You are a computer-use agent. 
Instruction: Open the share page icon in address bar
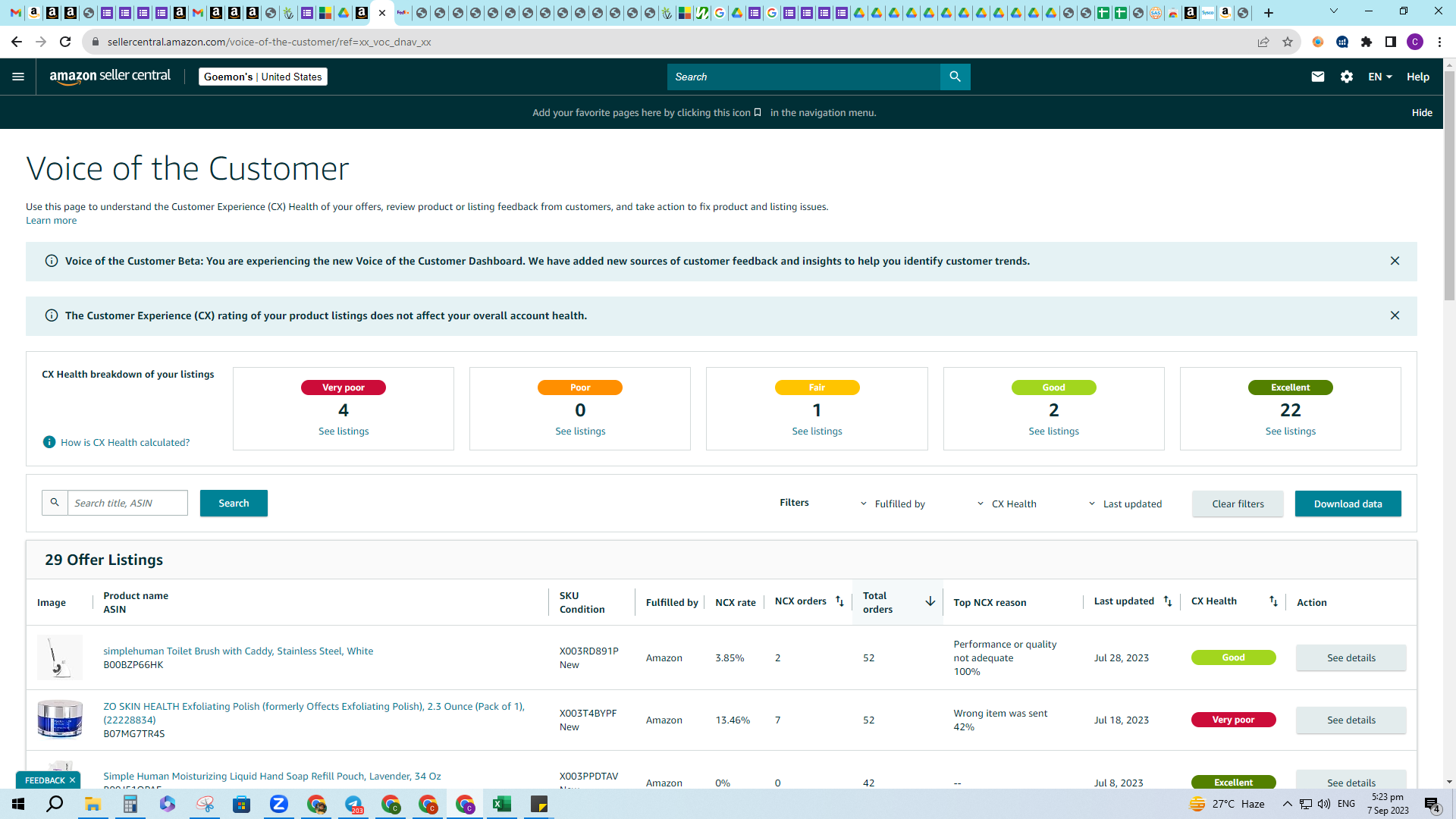1263,42
